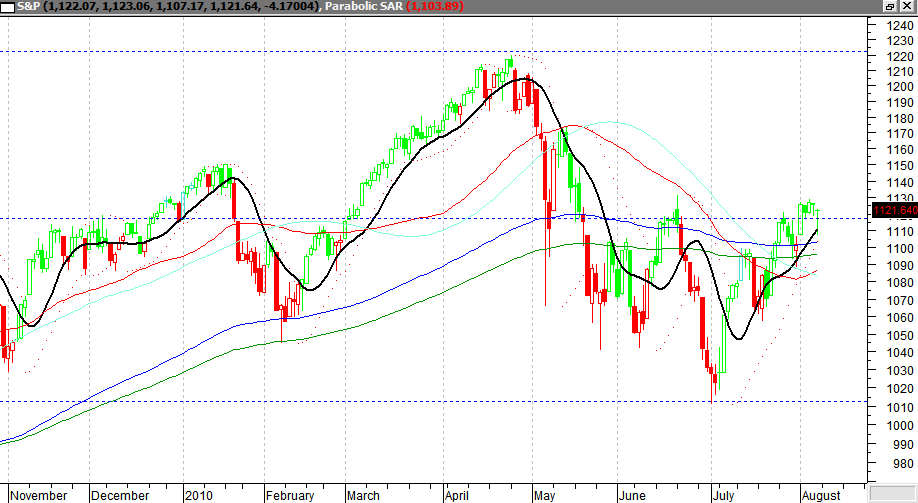
Task: Select the Parabolic SAR indicator label
Action: coord(364,6)
